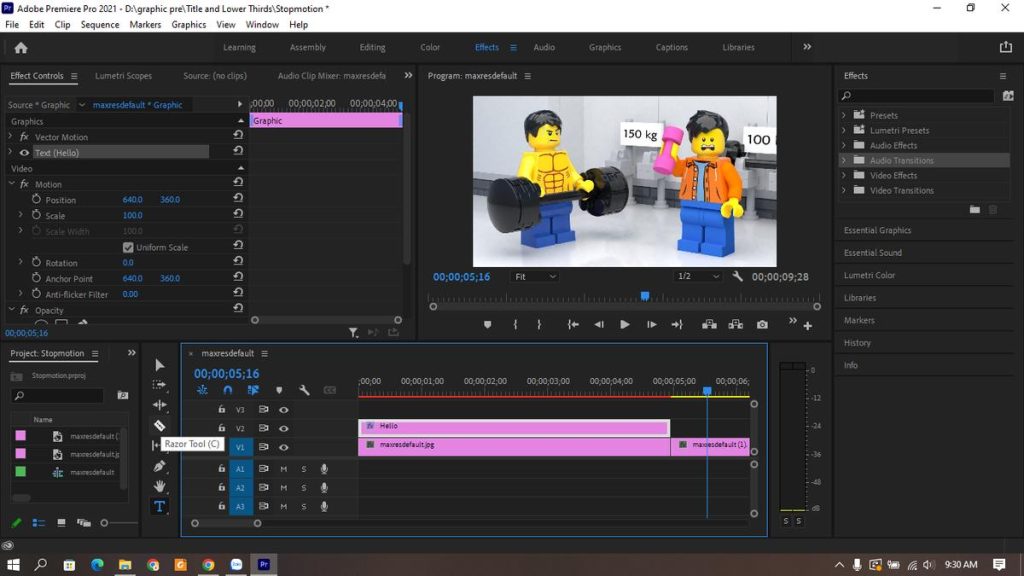Select the maxresdefault.jpg clip on V1

tap(500, 444)
